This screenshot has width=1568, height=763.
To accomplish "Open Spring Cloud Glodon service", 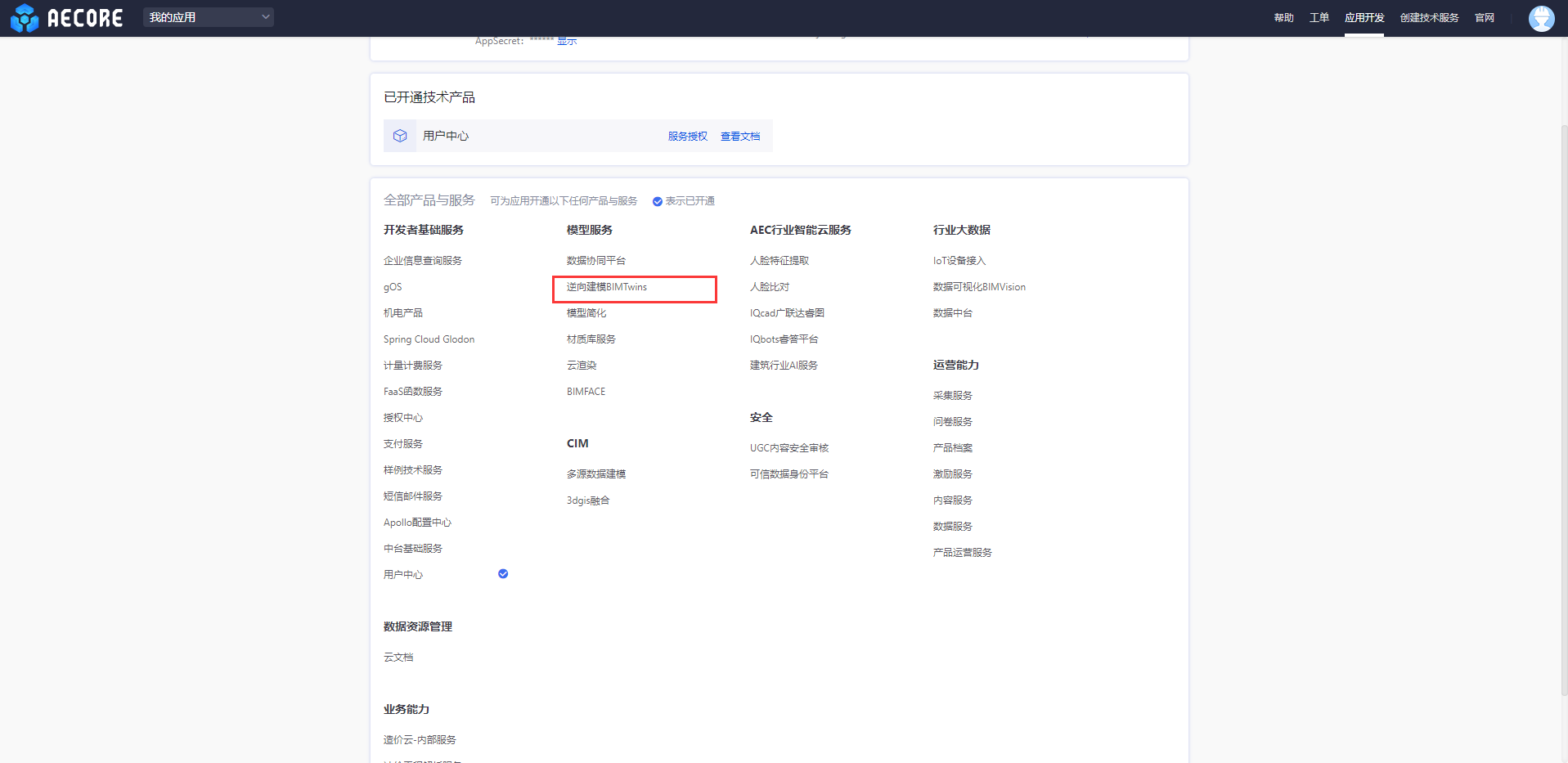I will 429,339.
